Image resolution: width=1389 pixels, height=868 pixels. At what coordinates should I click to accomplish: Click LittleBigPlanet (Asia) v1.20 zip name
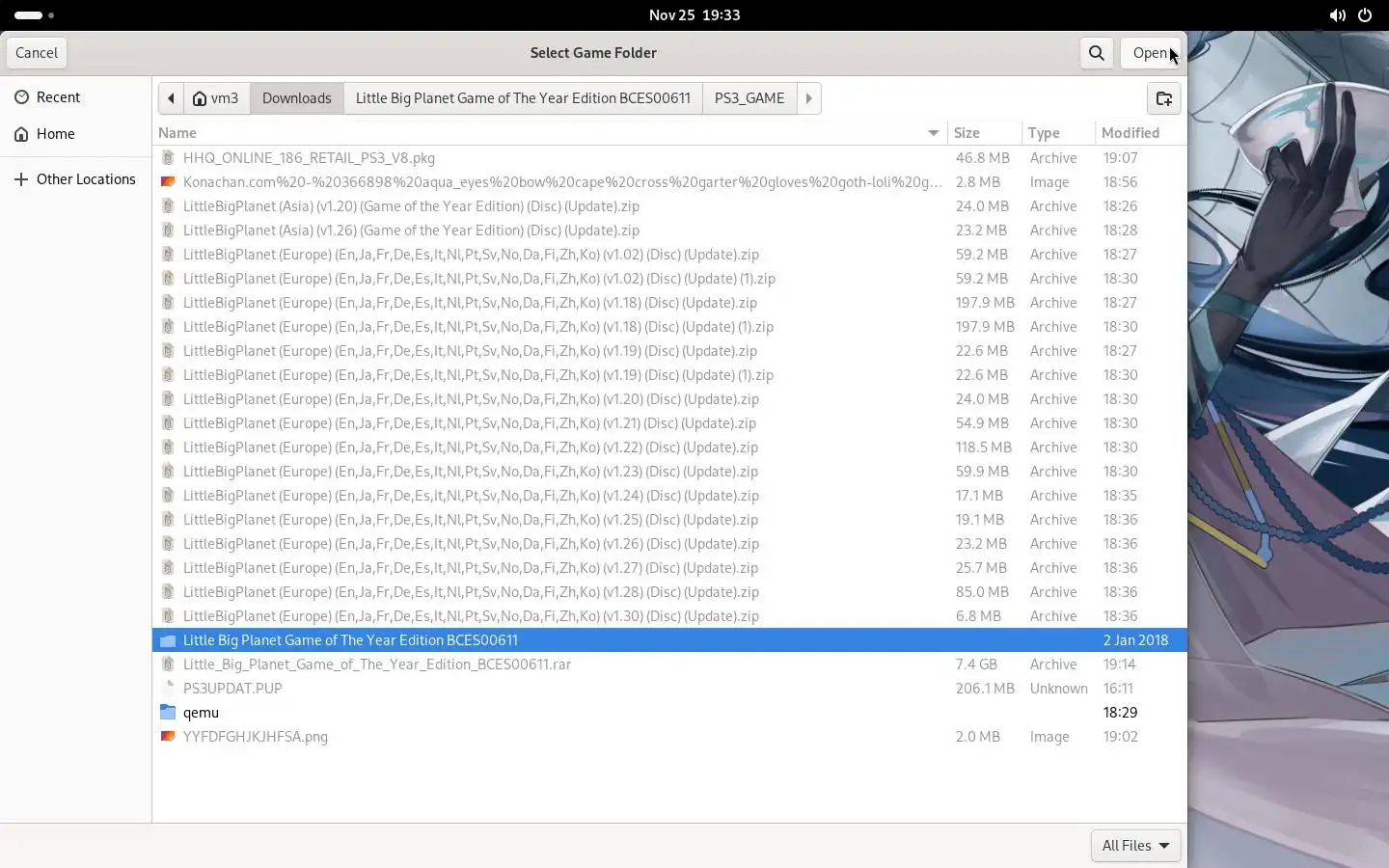411,206
